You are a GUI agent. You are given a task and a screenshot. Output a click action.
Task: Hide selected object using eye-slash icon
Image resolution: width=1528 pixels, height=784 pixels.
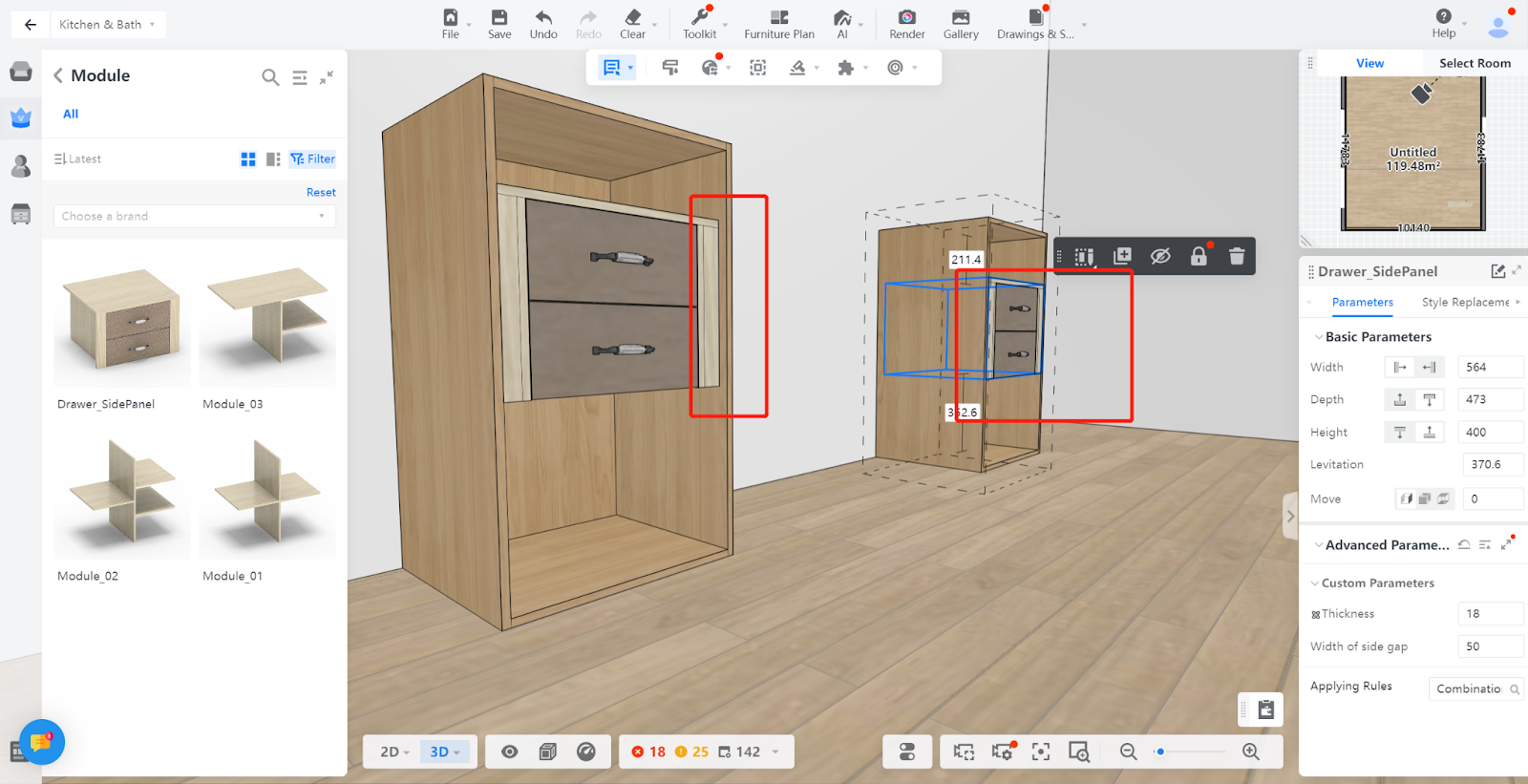[x=1160, y=256]
